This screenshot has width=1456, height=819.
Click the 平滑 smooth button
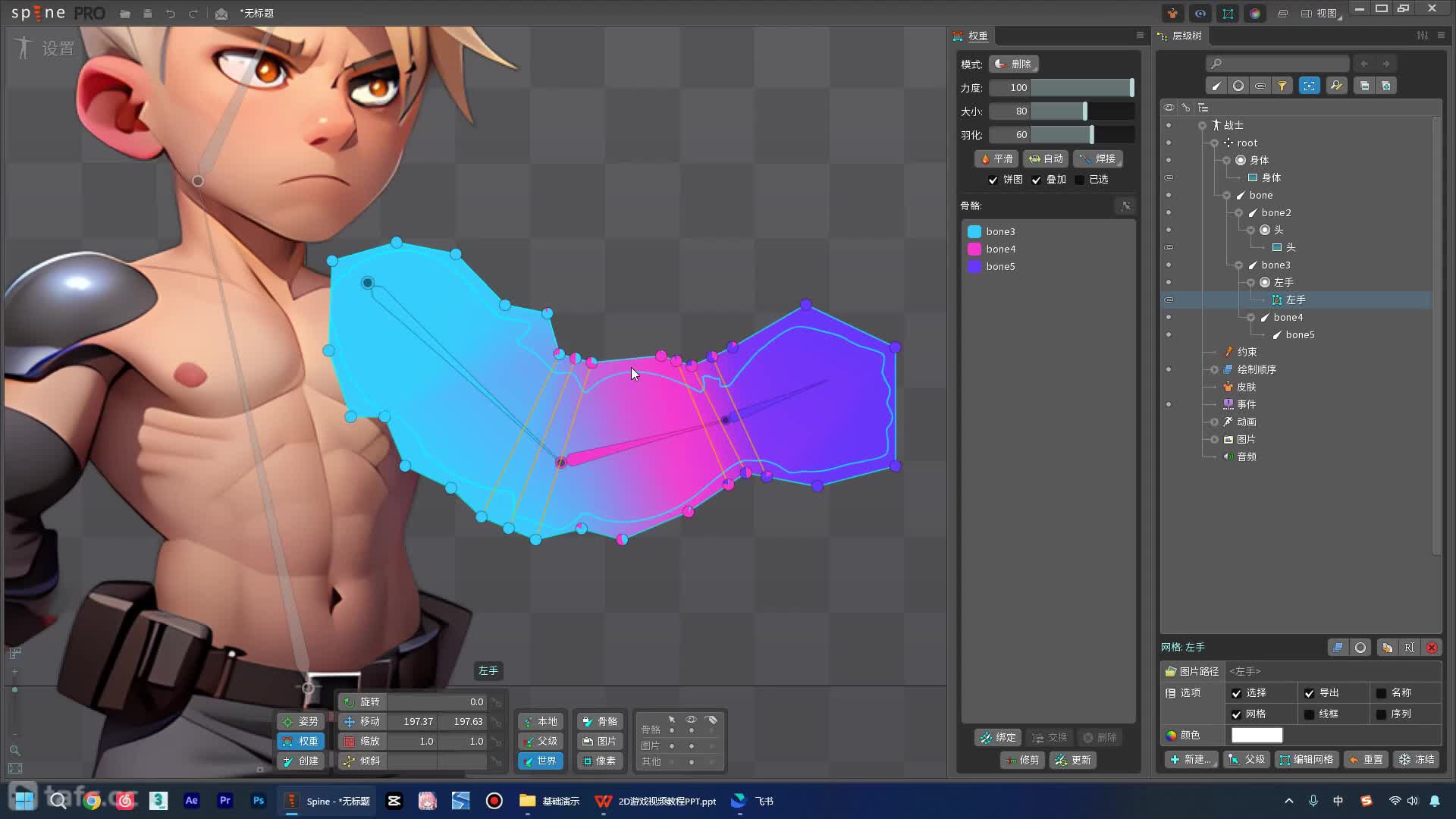coord(996,158)
